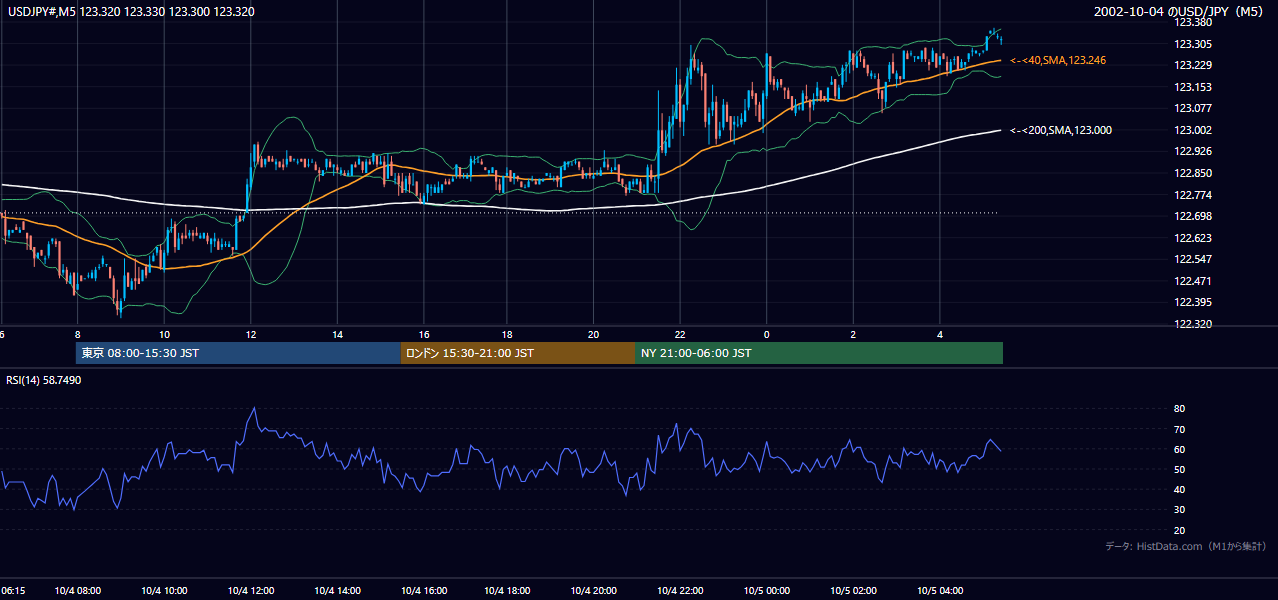
Task: Click the 10/4 16:00 bottom time label
Action: 423,591
